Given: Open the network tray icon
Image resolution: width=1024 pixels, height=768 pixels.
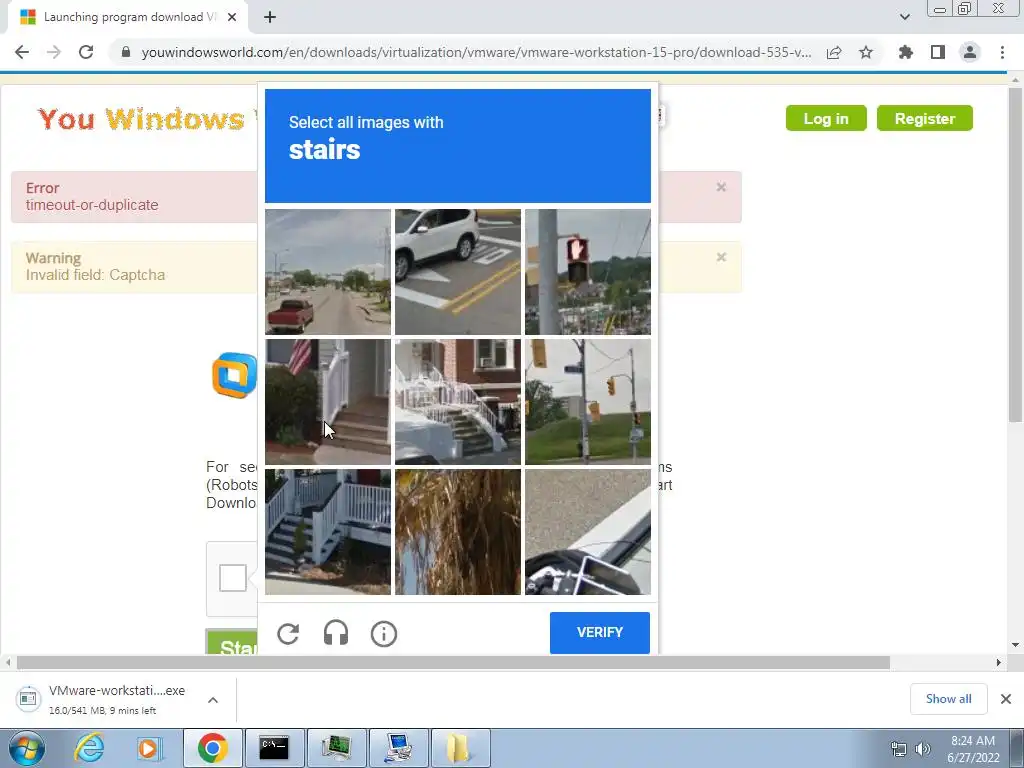Looking at the screenshot, I should (899, 749).
